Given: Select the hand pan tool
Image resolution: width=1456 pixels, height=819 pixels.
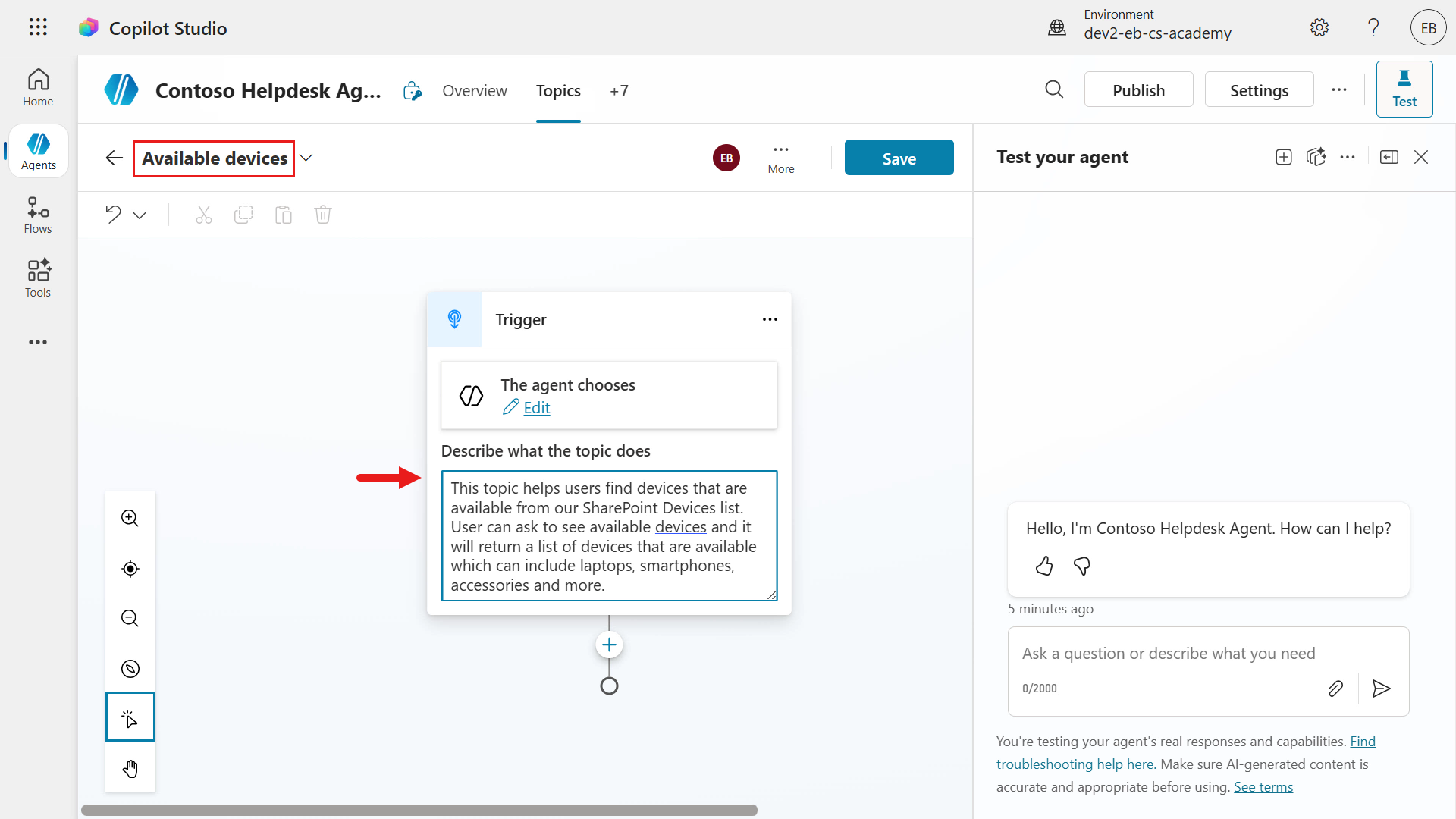Looking at the screenshot, I should click(130, 769).
